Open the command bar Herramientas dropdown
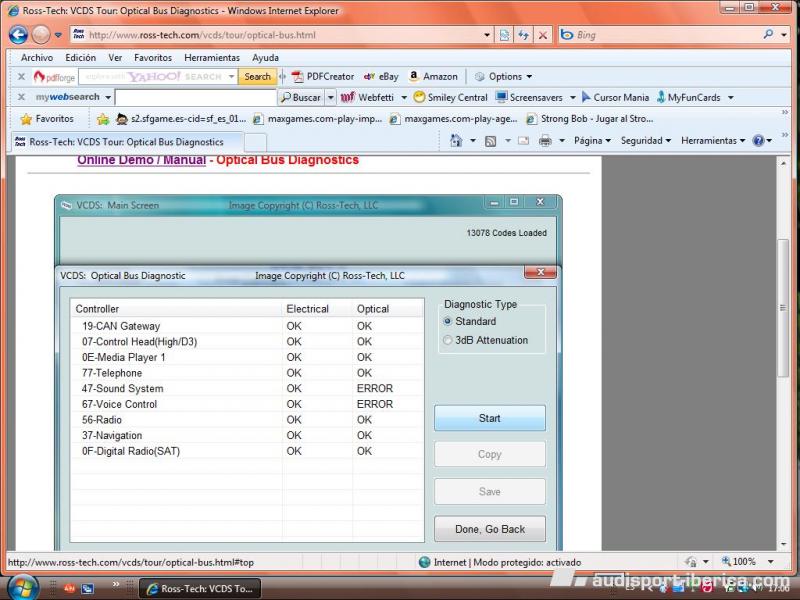This screenshot has width=800, height=600. pos(713,141)
